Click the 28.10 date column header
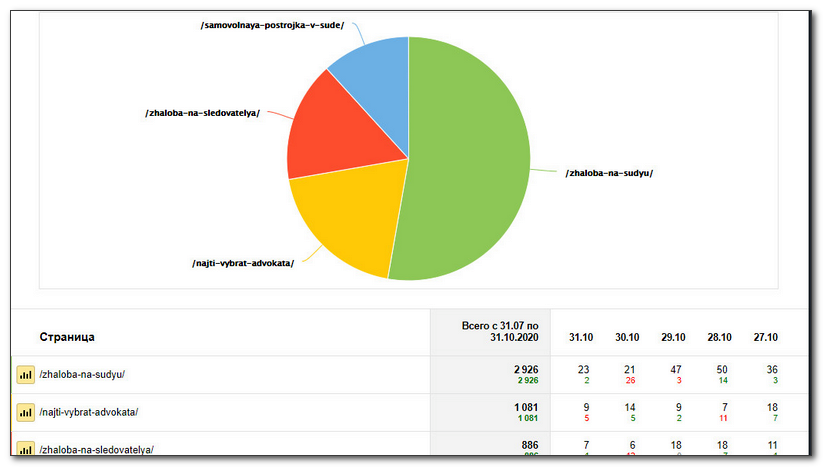 [720, 337]
